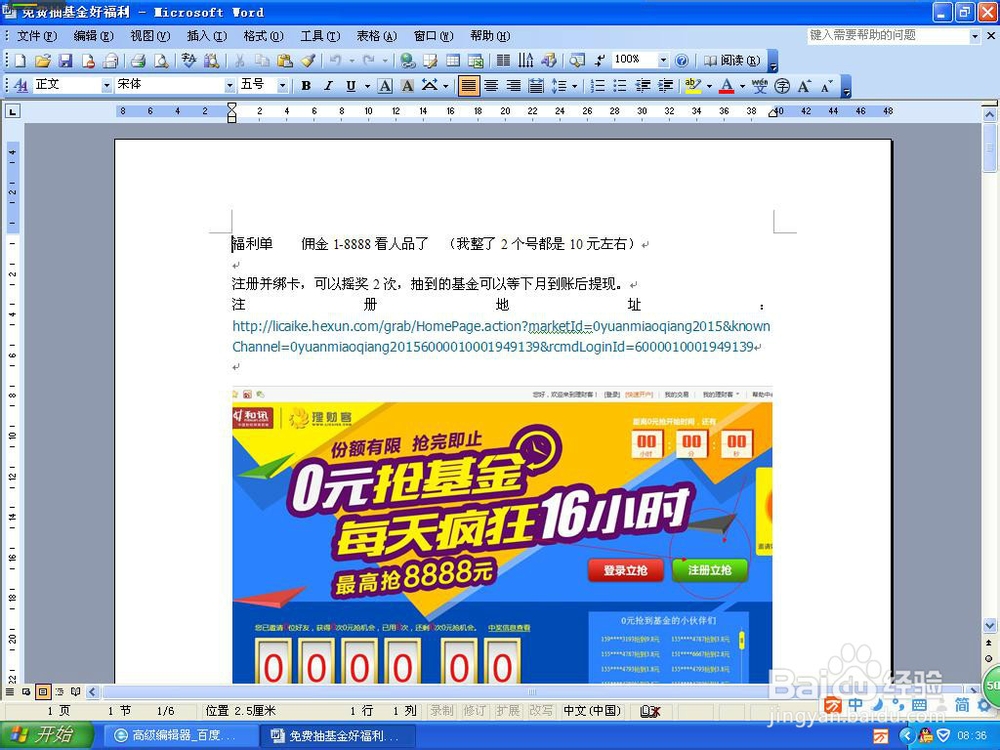Insert an Excel worksheet
This screenshot has height=750, width=1000.
(476, 61)
